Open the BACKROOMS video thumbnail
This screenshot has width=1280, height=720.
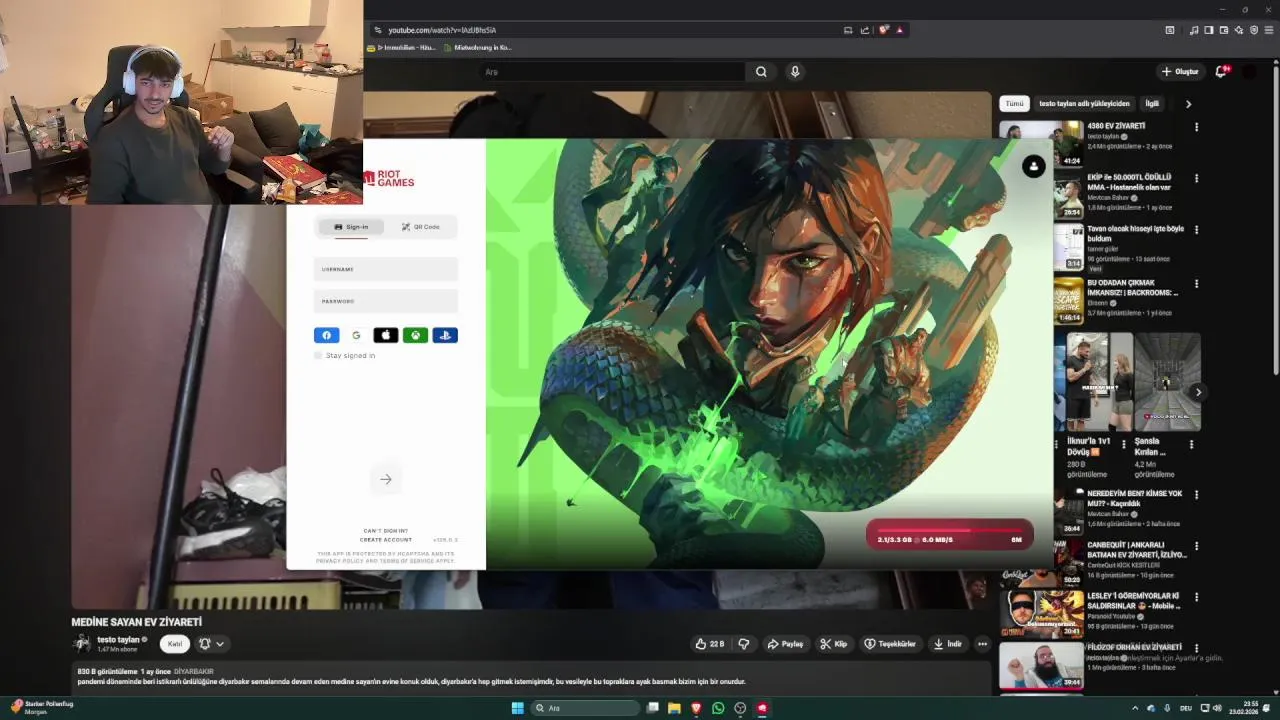pyautogui.click(x=1068, y=301)
